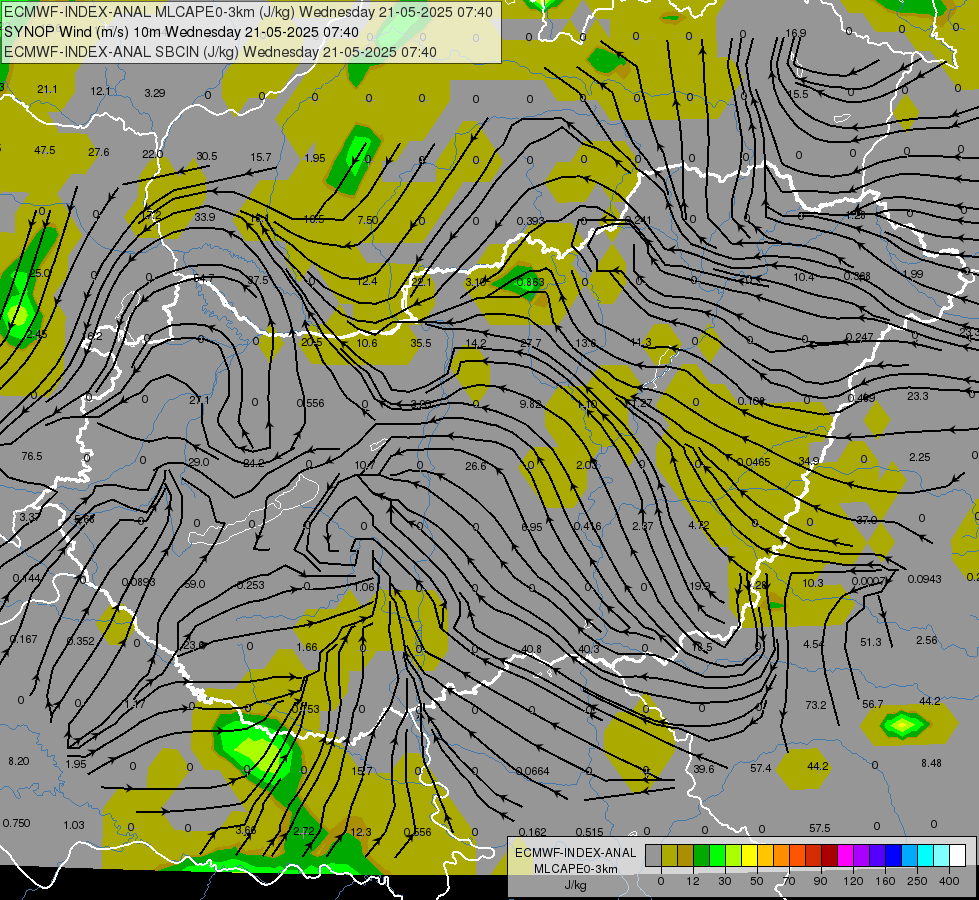The height and width of the screenshot is (900, 979).
Task: Click the map value 56.7
Action: pyautogui.click(x=872, y=704)
